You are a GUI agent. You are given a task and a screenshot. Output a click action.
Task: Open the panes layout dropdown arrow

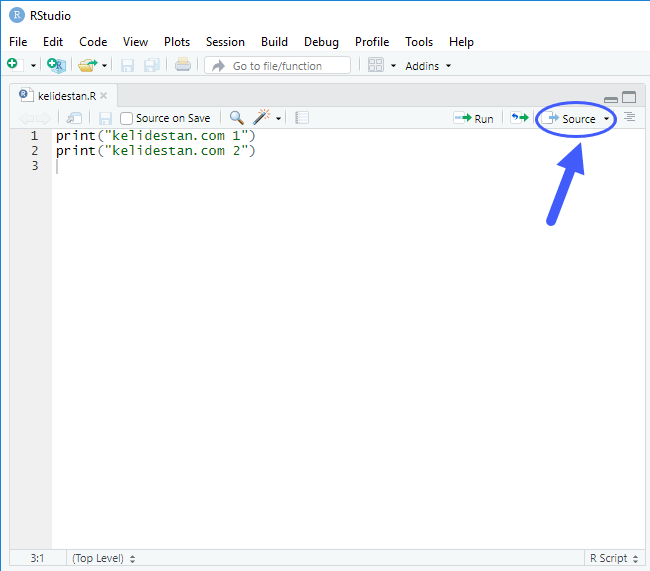[x=393, y=66]
